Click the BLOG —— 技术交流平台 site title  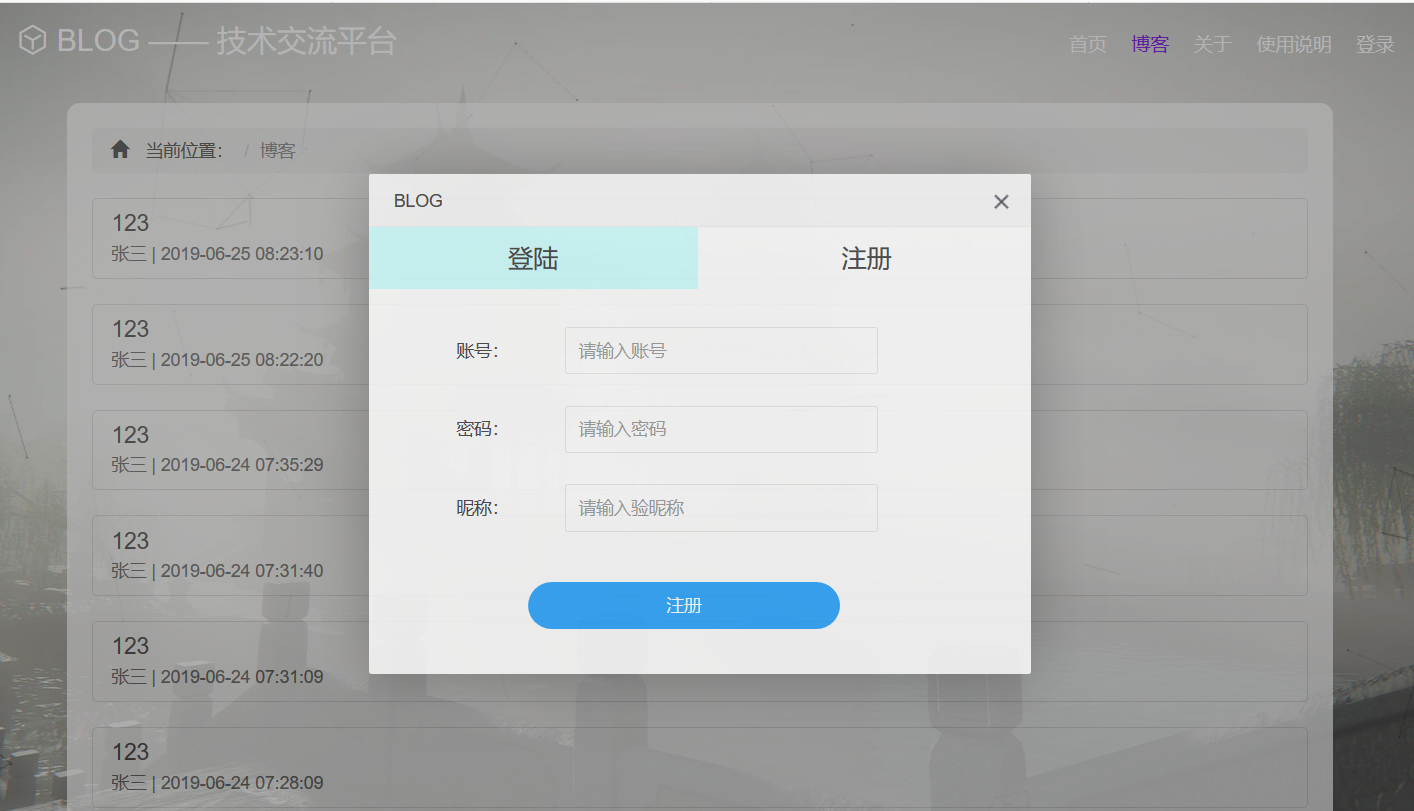(x=227, y=41)
